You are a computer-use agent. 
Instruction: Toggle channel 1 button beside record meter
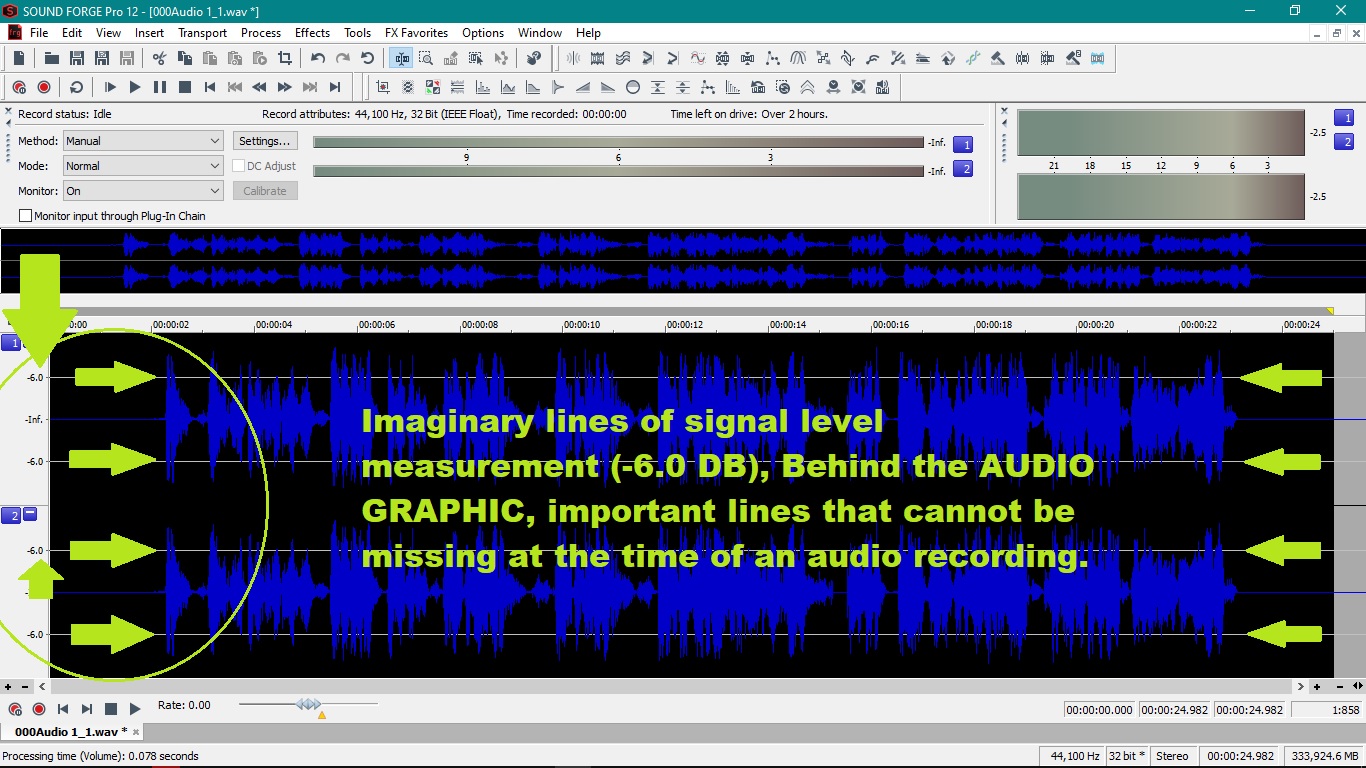click(962, 144)
